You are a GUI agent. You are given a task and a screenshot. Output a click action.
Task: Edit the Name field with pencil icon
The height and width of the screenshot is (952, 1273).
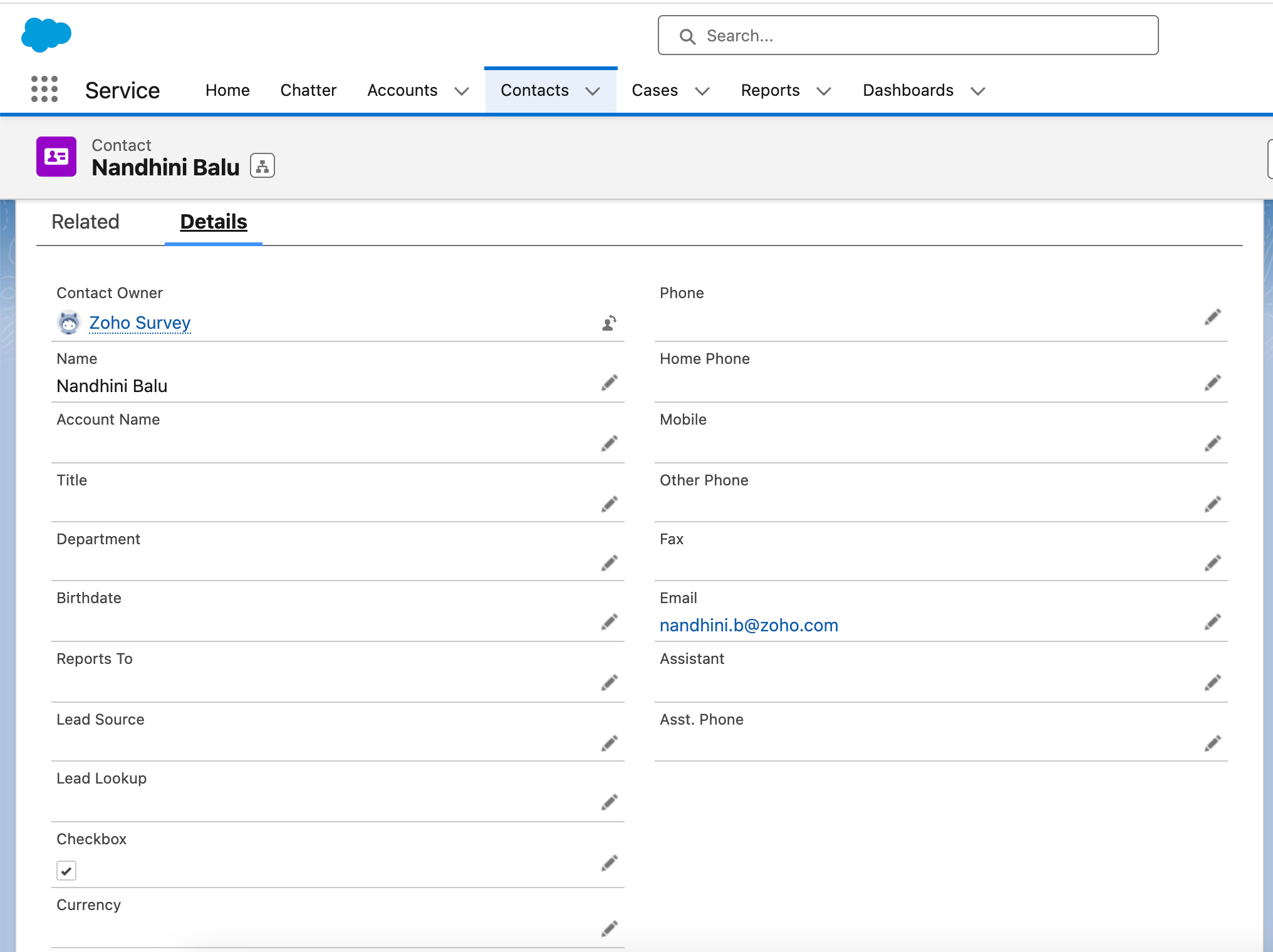point(609,383)
